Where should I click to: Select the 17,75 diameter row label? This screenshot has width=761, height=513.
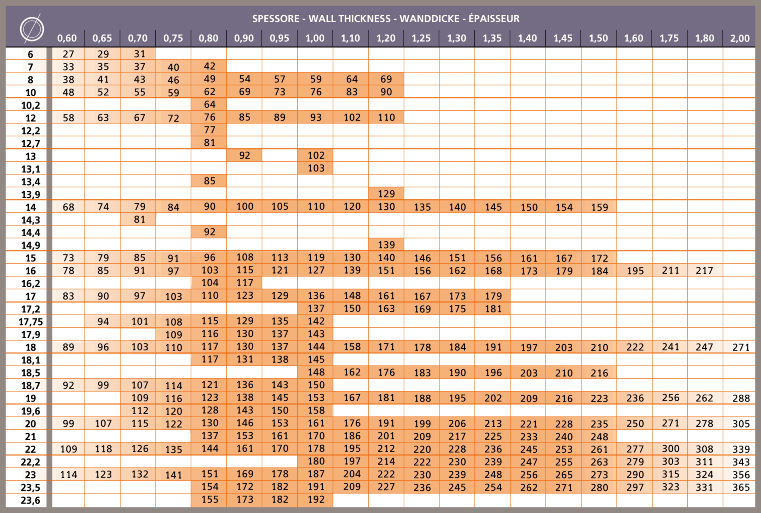point(29,321)
